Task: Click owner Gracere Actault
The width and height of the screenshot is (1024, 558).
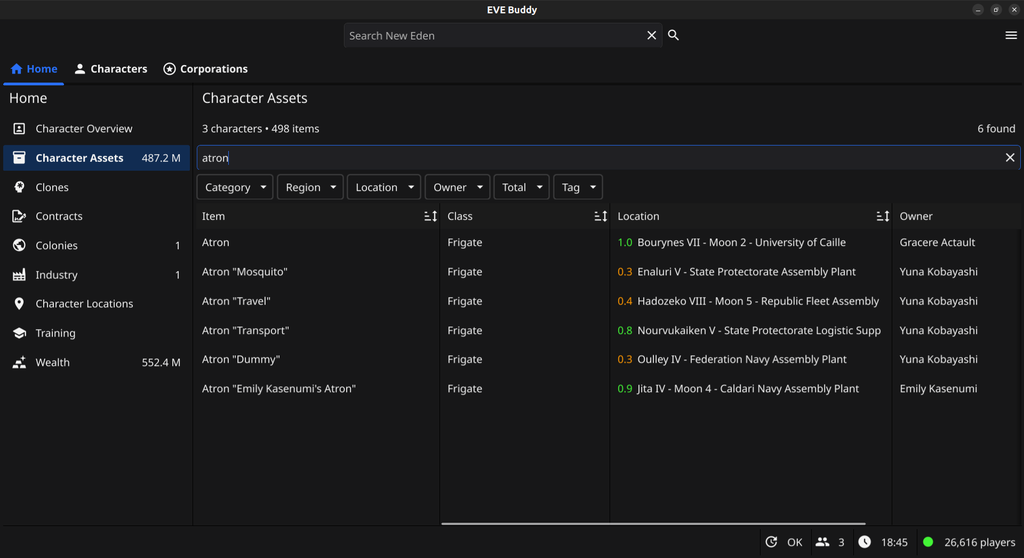Action: point(937,242)
